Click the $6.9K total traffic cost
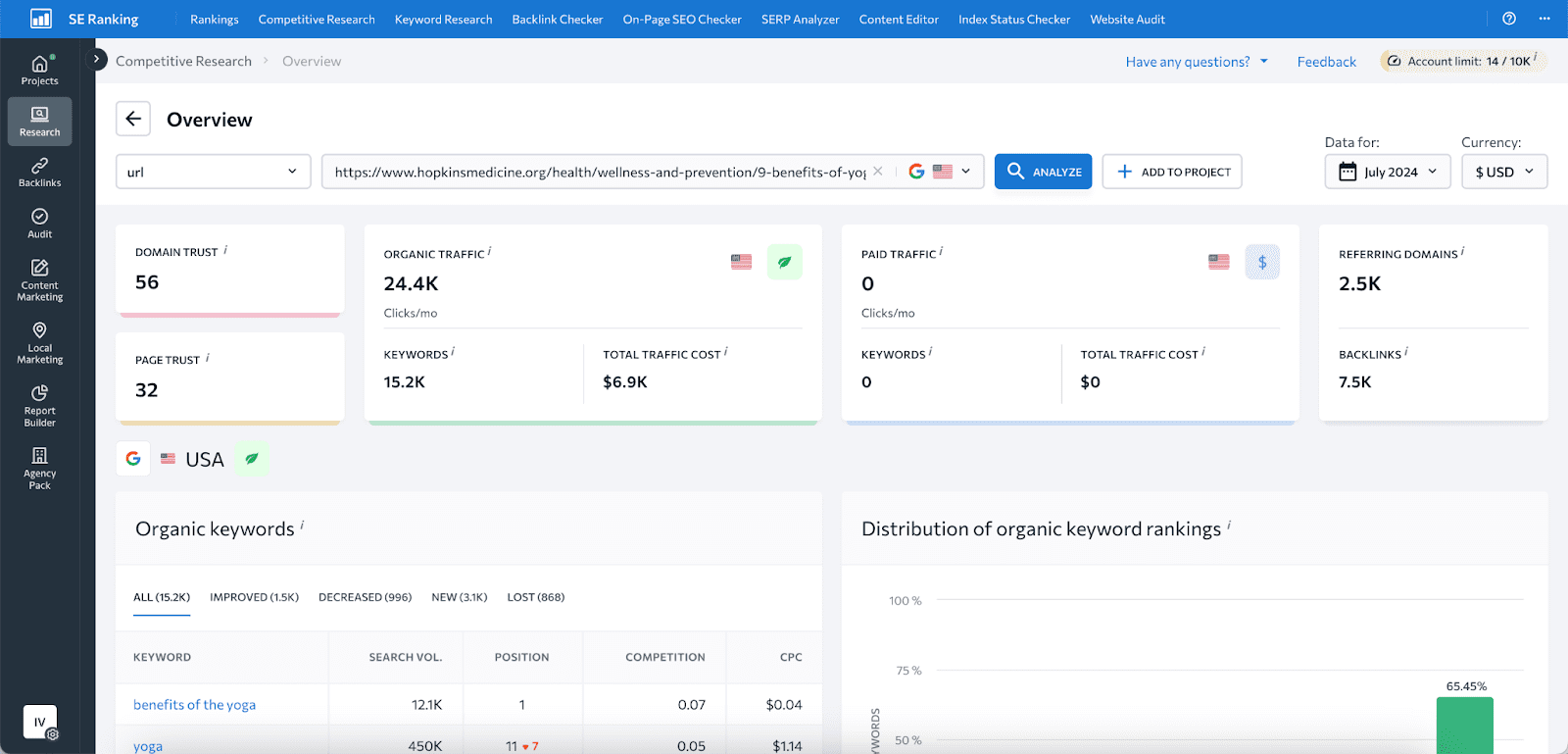Screen dimensions: 1568x754 625,381
